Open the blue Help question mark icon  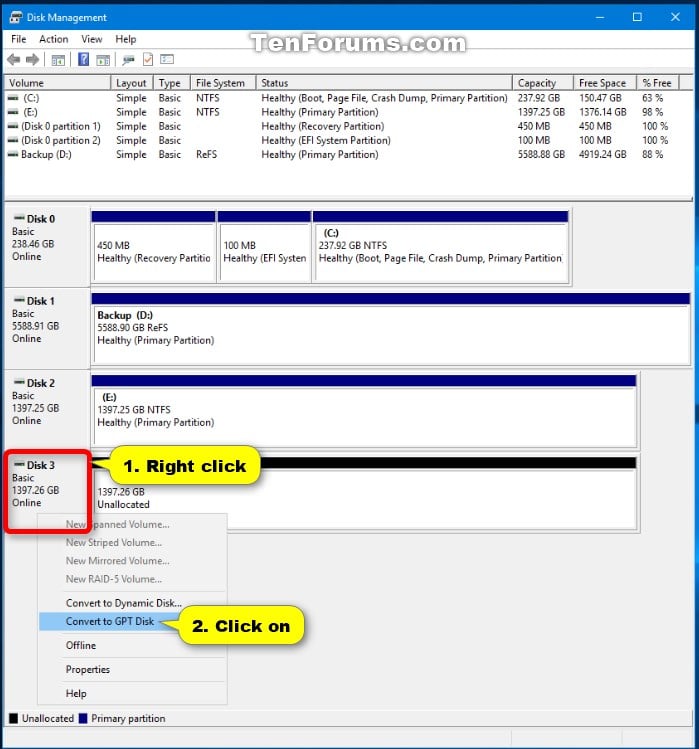pyautogui.click(x=83, y=60)
